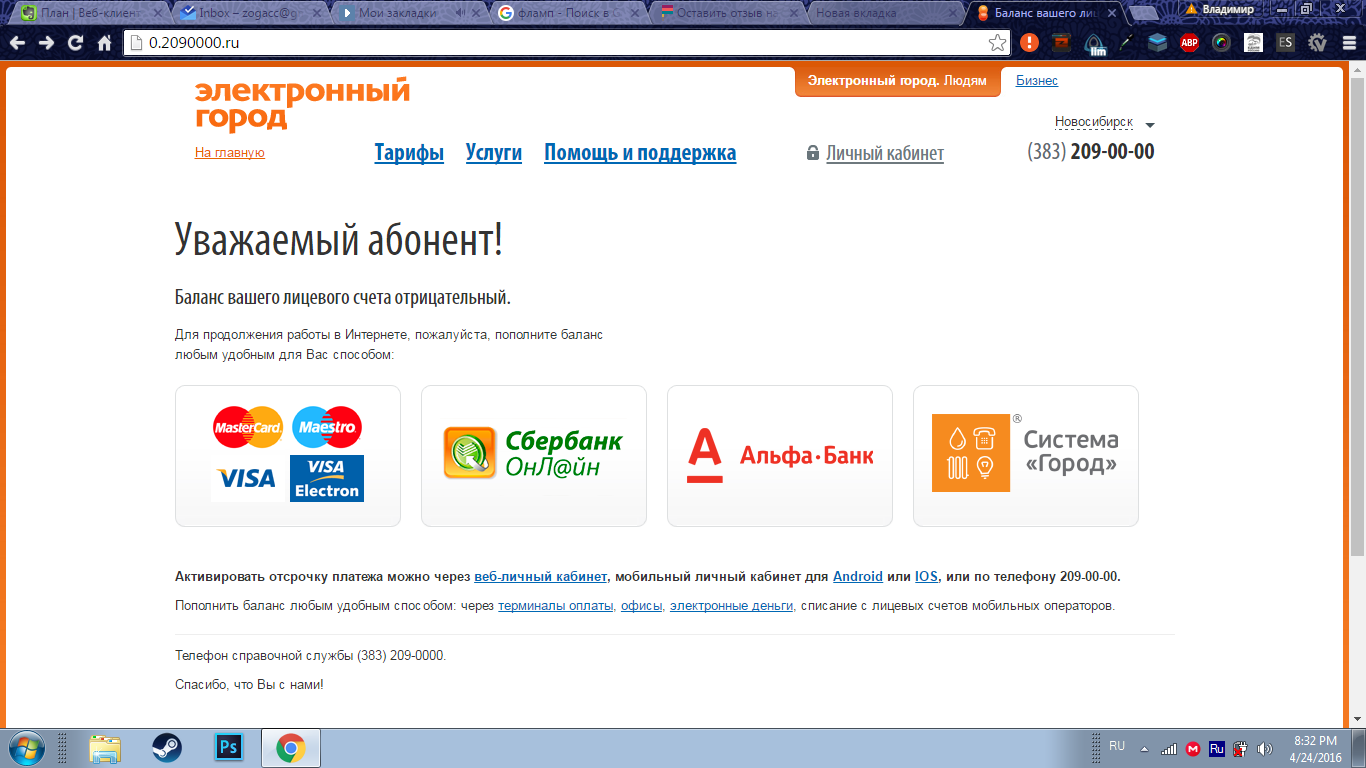1366x768 pixels.
Task: Open the AdBlock Plus extension icon
Action: pos(1189,43)
